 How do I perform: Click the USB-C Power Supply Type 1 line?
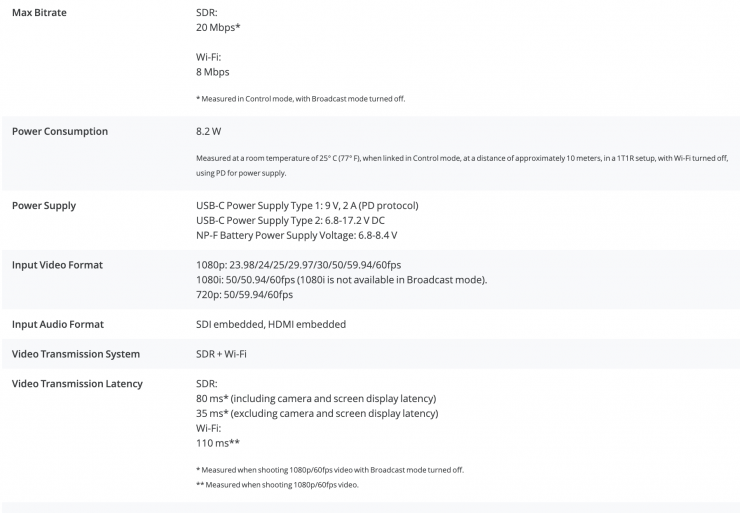click(x=307, y=205)
